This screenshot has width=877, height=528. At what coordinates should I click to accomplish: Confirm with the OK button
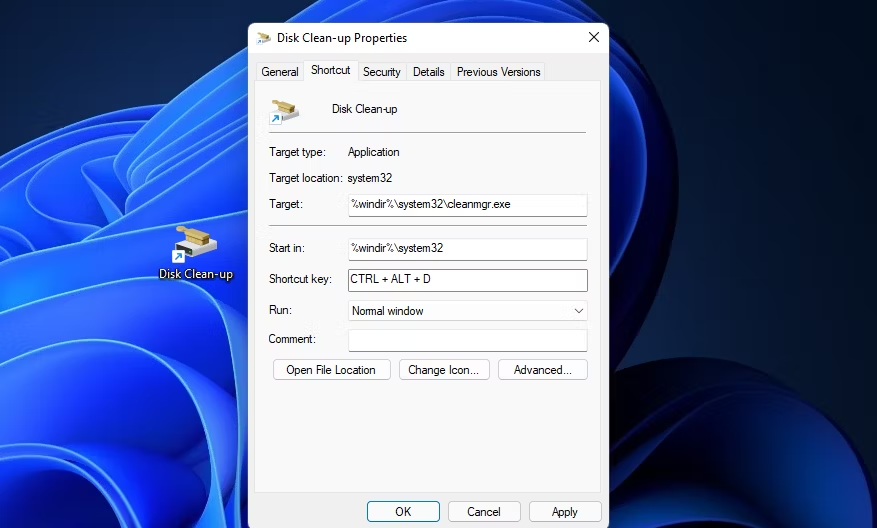403,512
